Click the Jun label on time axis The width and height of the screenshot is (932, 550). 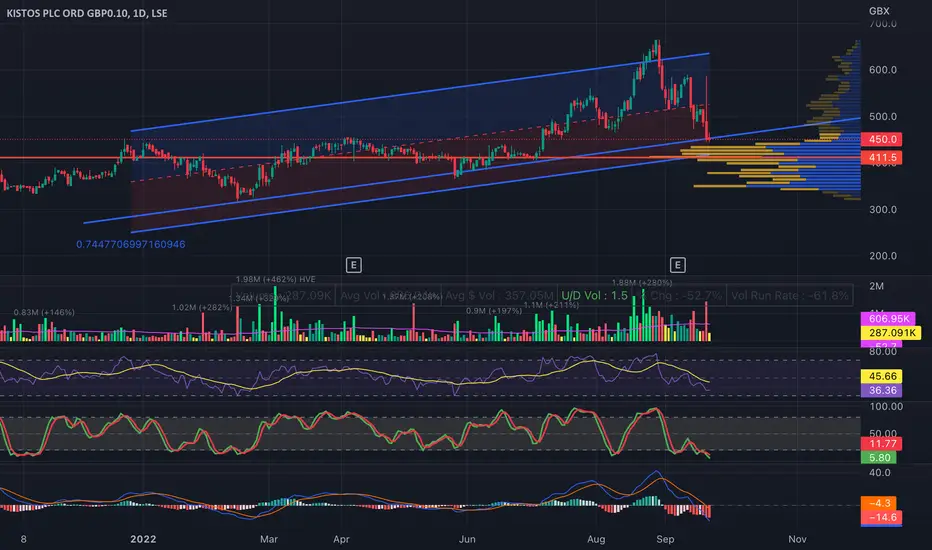pos(467,539)
